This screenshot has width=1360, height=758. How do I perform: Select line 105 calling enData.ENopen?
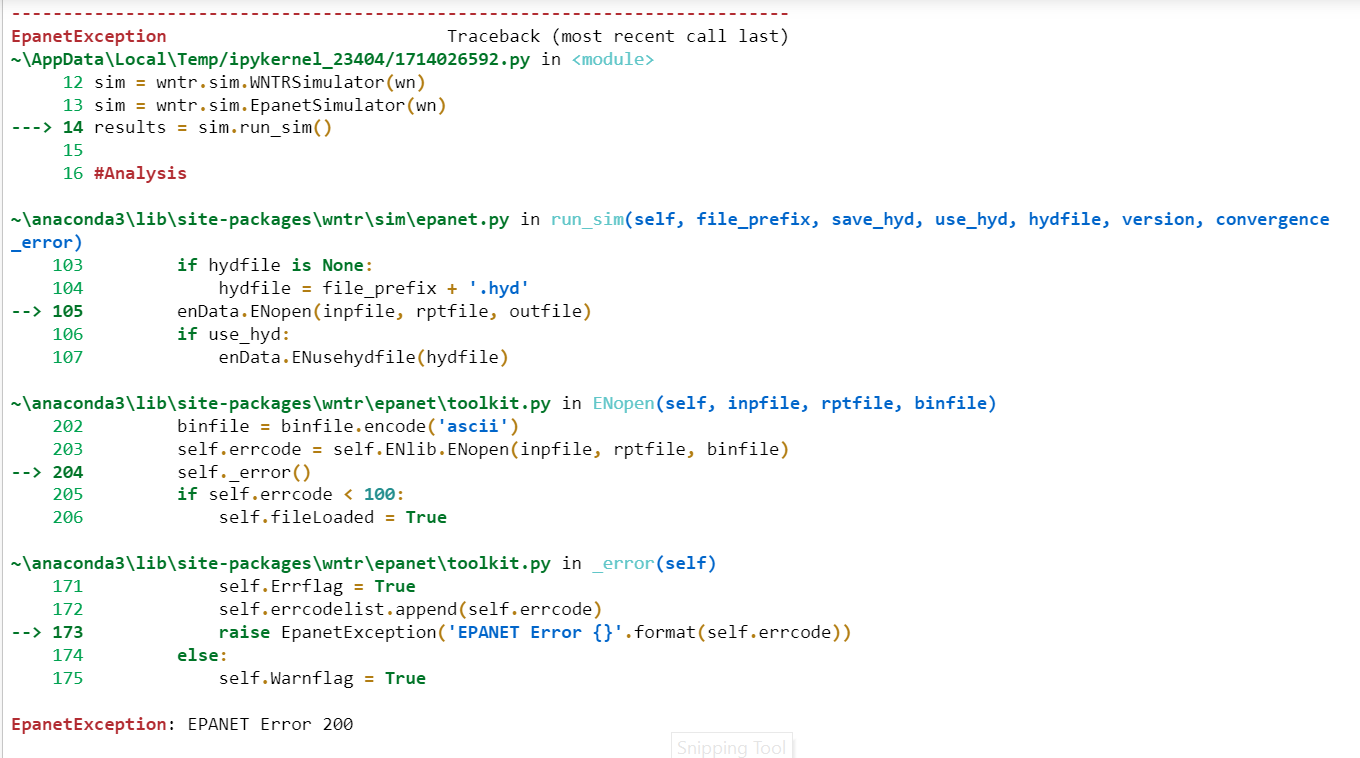coord(383,311)
